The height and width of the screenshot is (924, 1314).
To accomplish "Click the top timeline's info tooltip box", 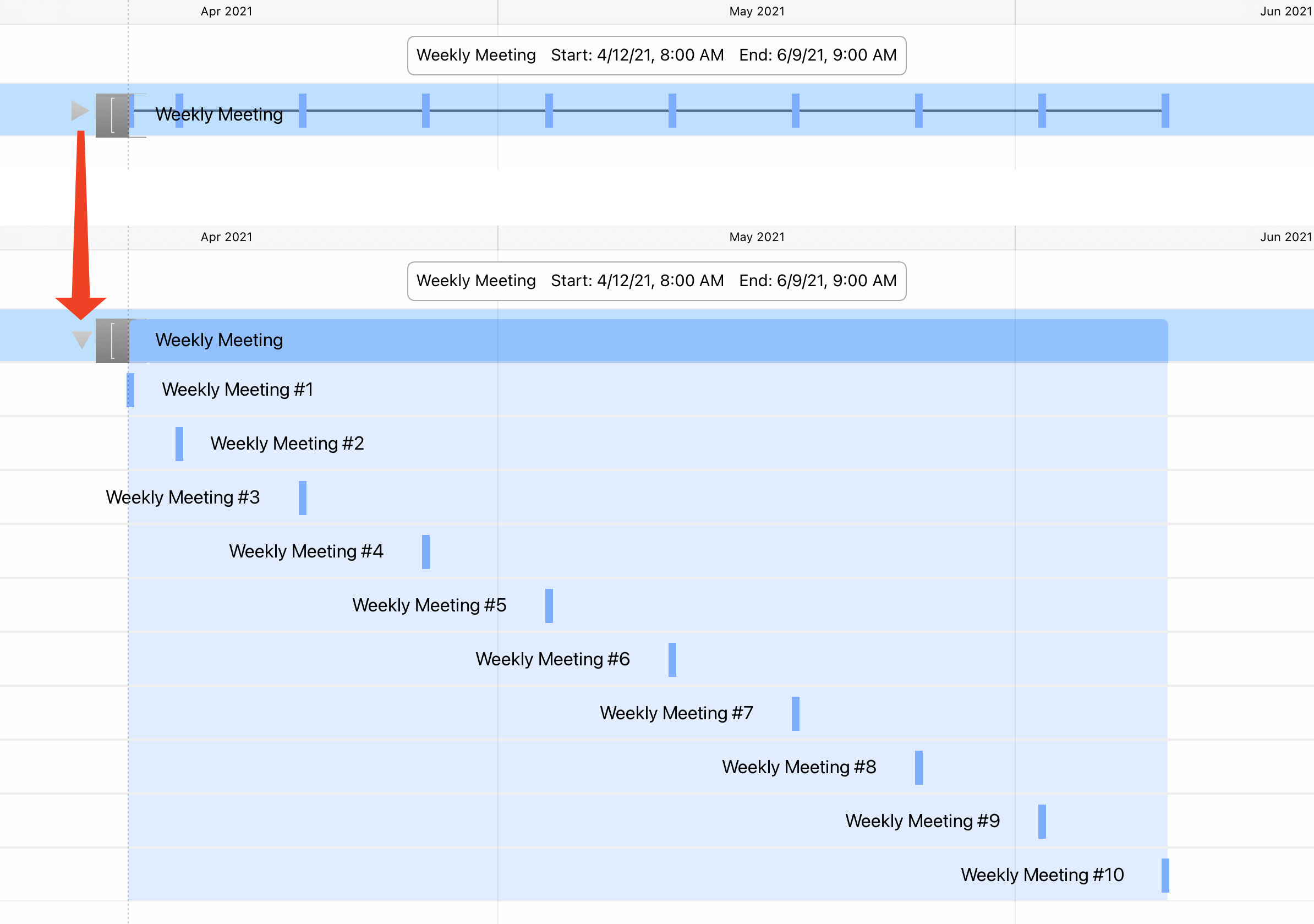I will pyautogui.click(x=656, y=56).
